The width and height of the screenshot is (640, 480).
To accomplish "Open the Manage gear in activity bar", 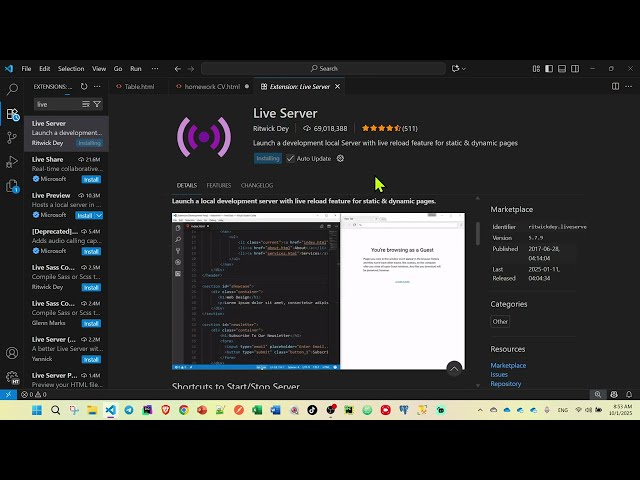I will (12, 377).
